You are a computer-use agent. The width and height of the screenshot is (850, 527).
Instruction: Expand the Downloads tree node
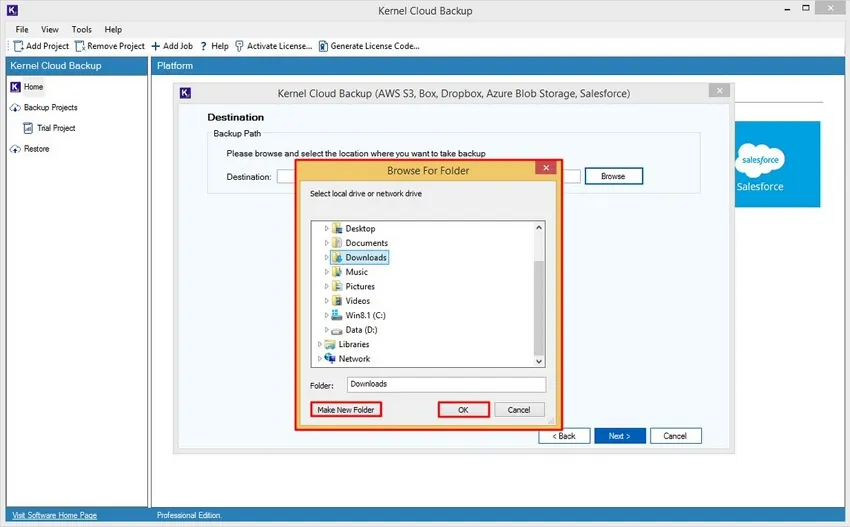(326, 258)
